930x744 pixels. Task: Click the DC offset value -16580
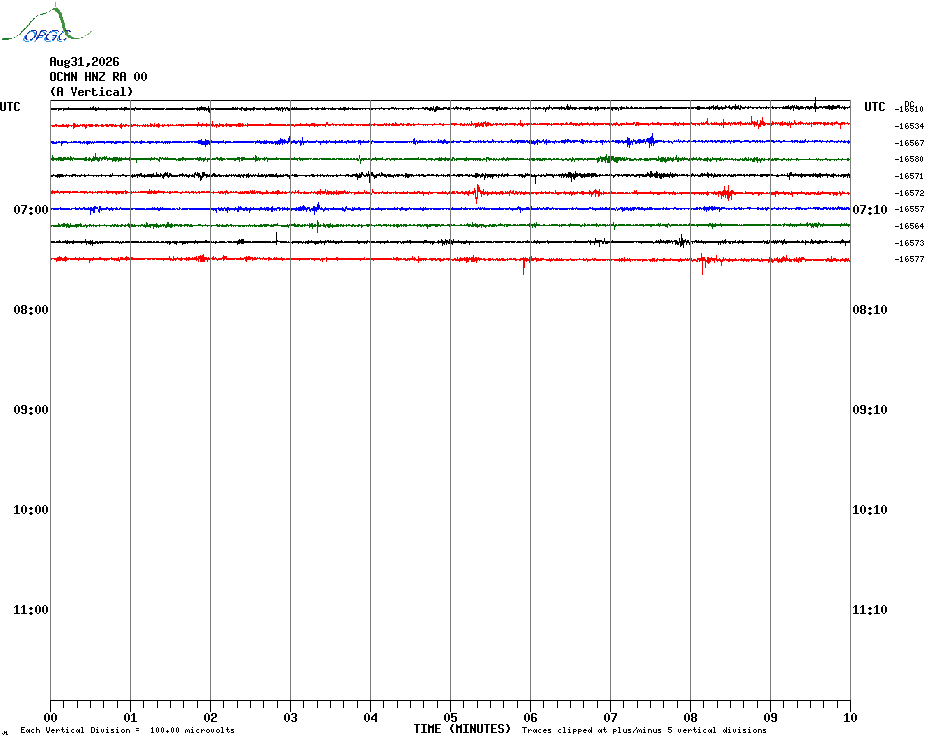tap(909, 160)
